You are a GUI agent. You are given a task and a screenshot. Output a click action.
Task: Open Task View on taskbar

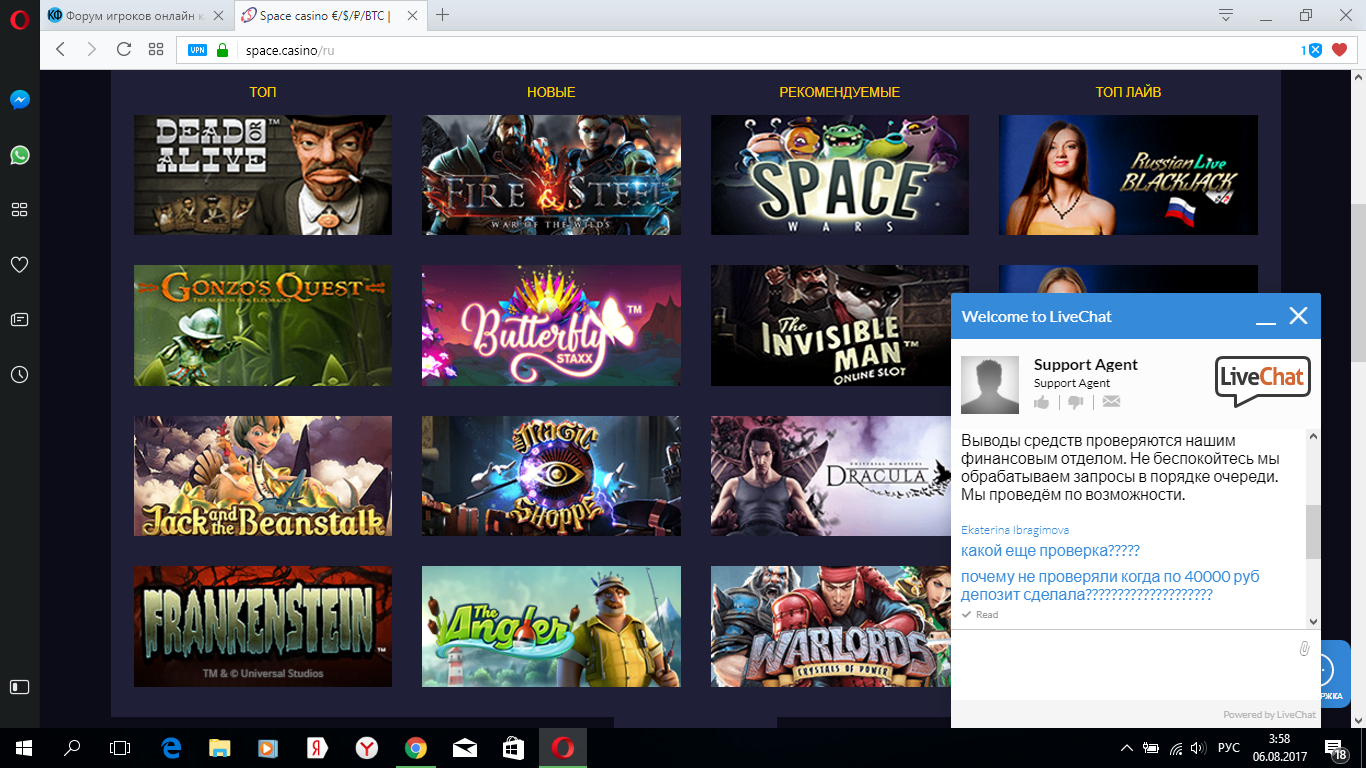coord(120,747)
